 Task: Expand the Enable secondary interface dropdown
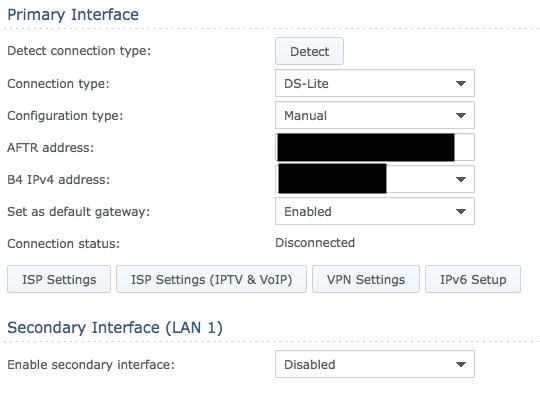tap(375, 364)
